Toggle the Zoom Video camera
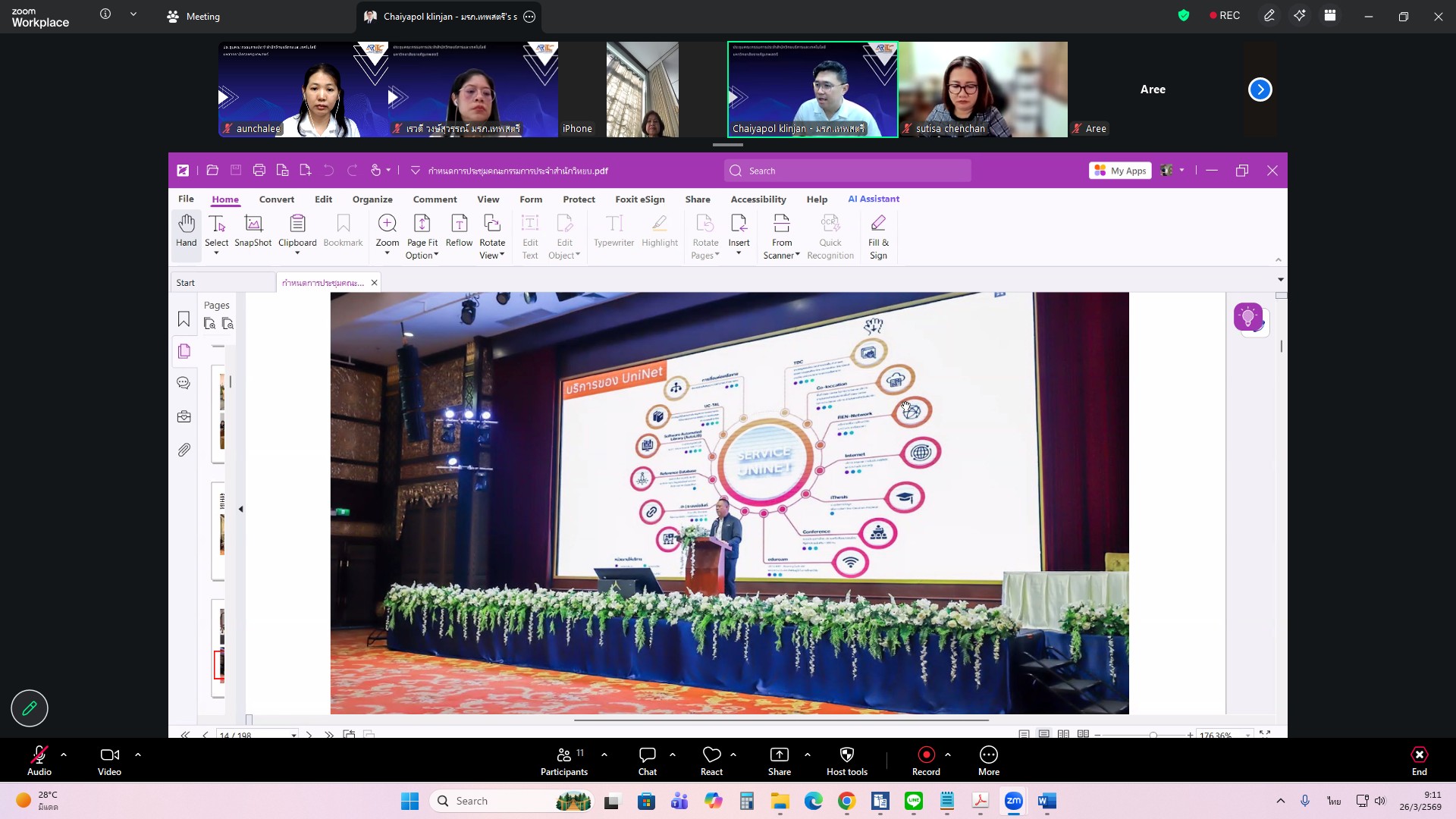Screen dimensions: 1456x819 coord(109,761)
